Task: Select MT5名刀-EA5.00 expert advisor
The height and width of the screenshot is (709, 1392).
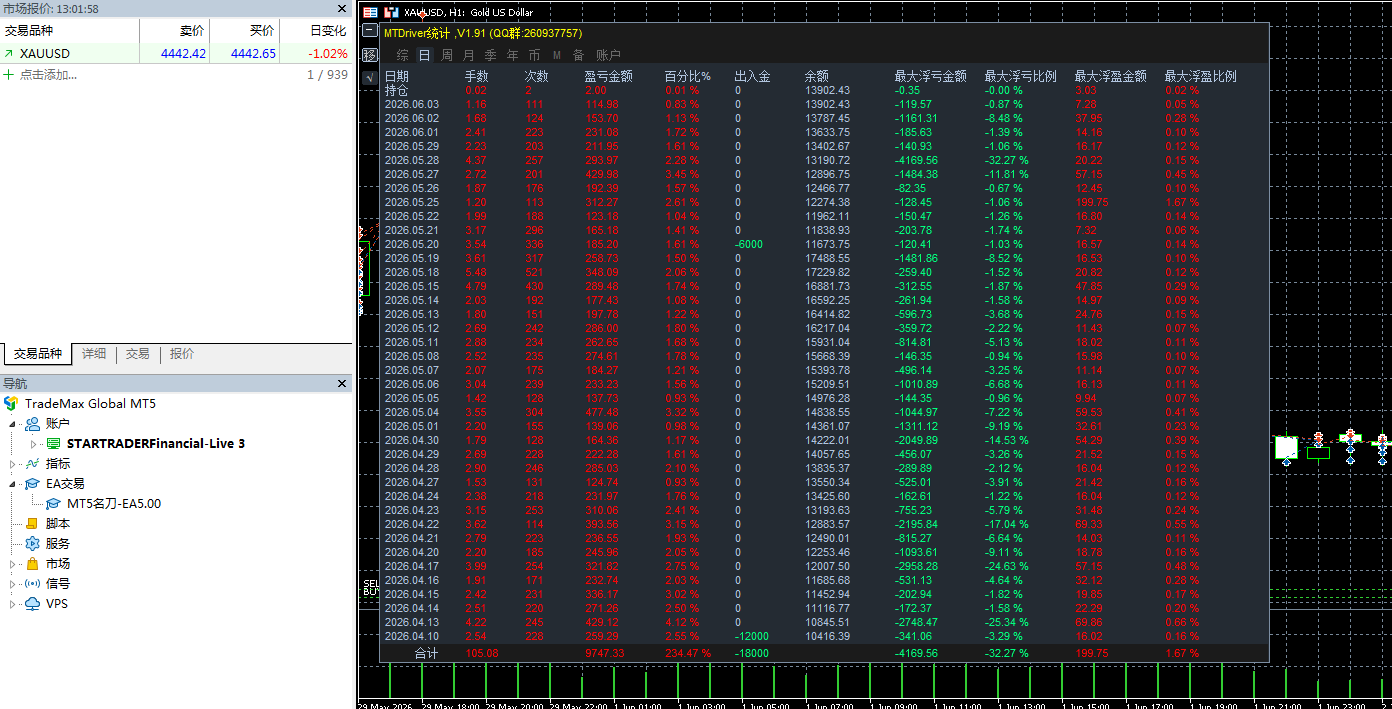Action: [114, 504]
